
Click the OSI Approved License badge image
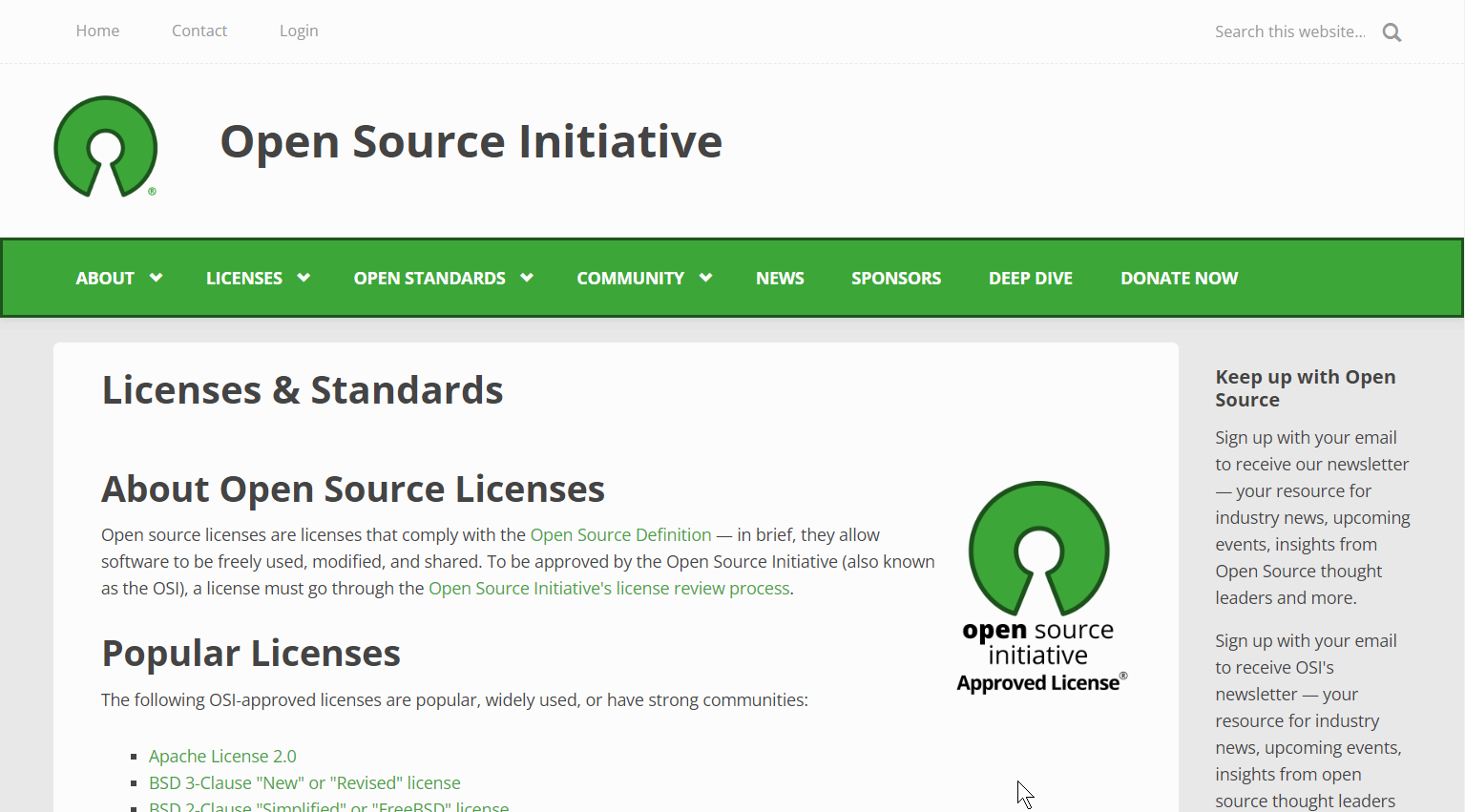(1041, 587)
